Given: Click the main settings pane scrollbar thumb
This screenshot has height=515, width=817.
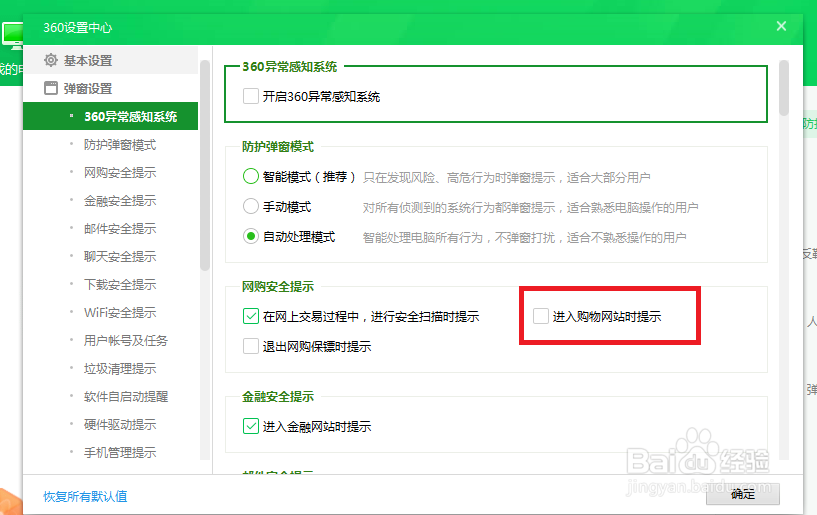Looking at the screenshot, I should tap(784, 88).
